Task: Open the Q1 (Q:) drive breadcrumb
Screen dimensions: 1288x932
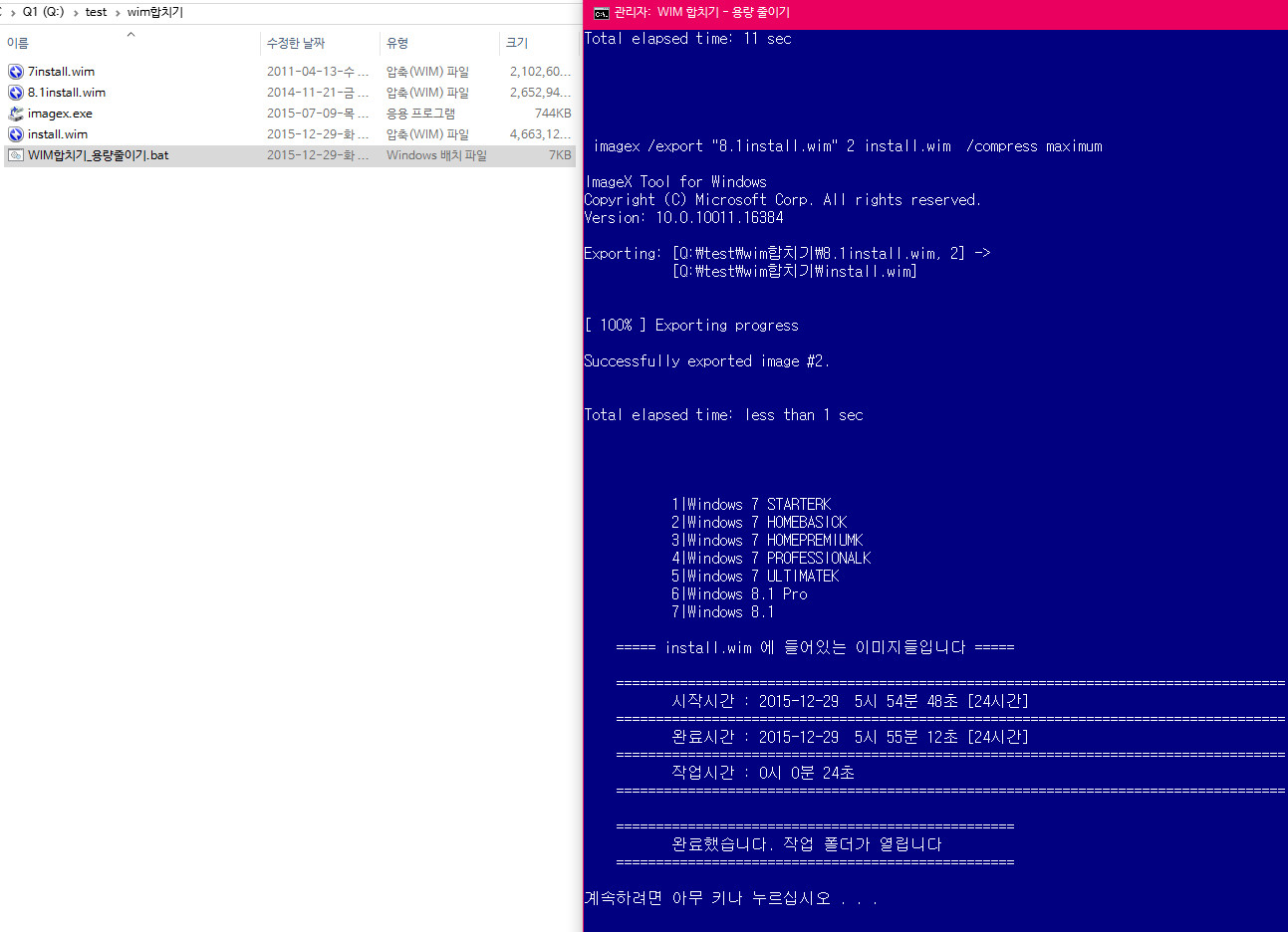Action: click(43, 12)
